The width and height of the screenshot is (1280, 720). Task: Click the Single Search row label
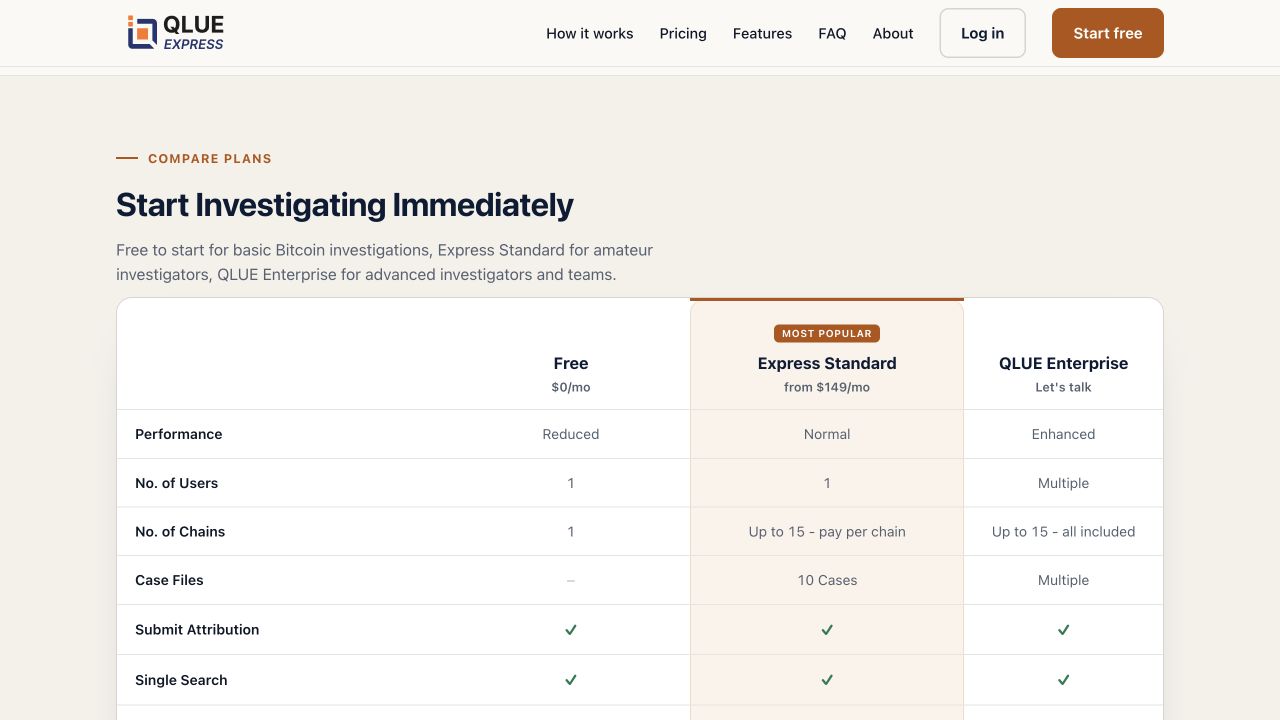pyautogui.click(x=181, y=680)
